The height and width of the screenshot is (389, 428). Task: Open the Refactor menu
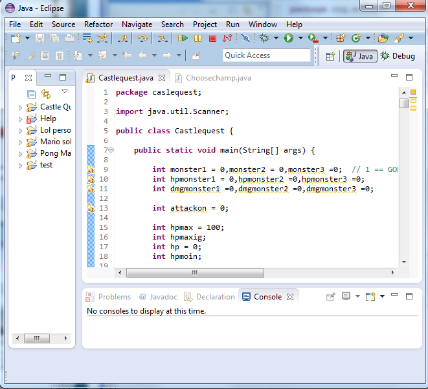[99, 24]
